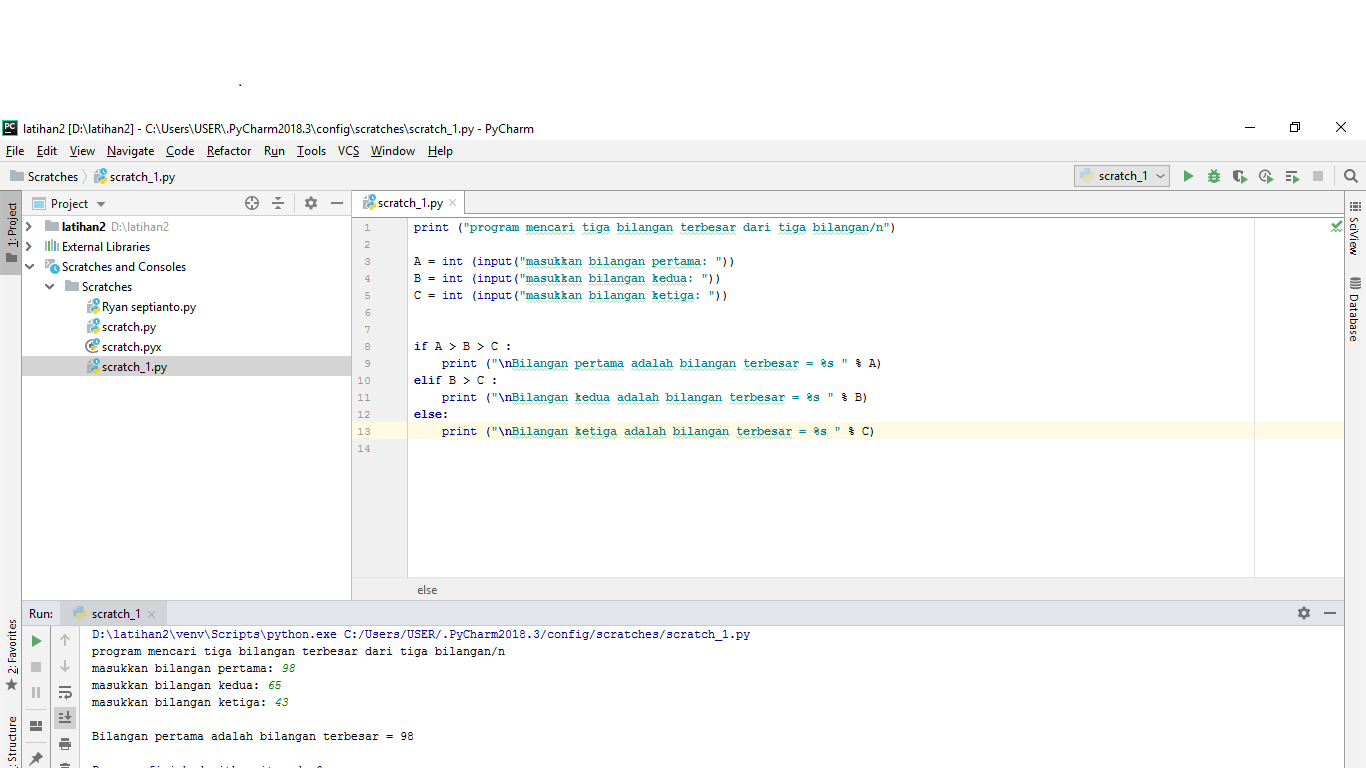Image resolution: width=1366 pixels, height=768 pixels.
Task: Open Search Everywhere with the magnifier icon
Action: coord(1351,176)
